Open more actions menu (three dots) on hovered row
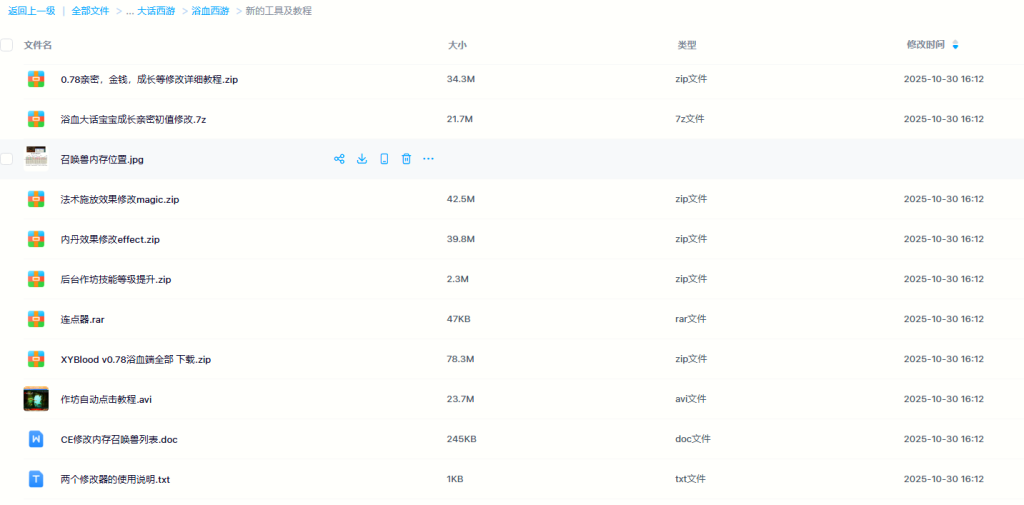 [x=429, y=159]
